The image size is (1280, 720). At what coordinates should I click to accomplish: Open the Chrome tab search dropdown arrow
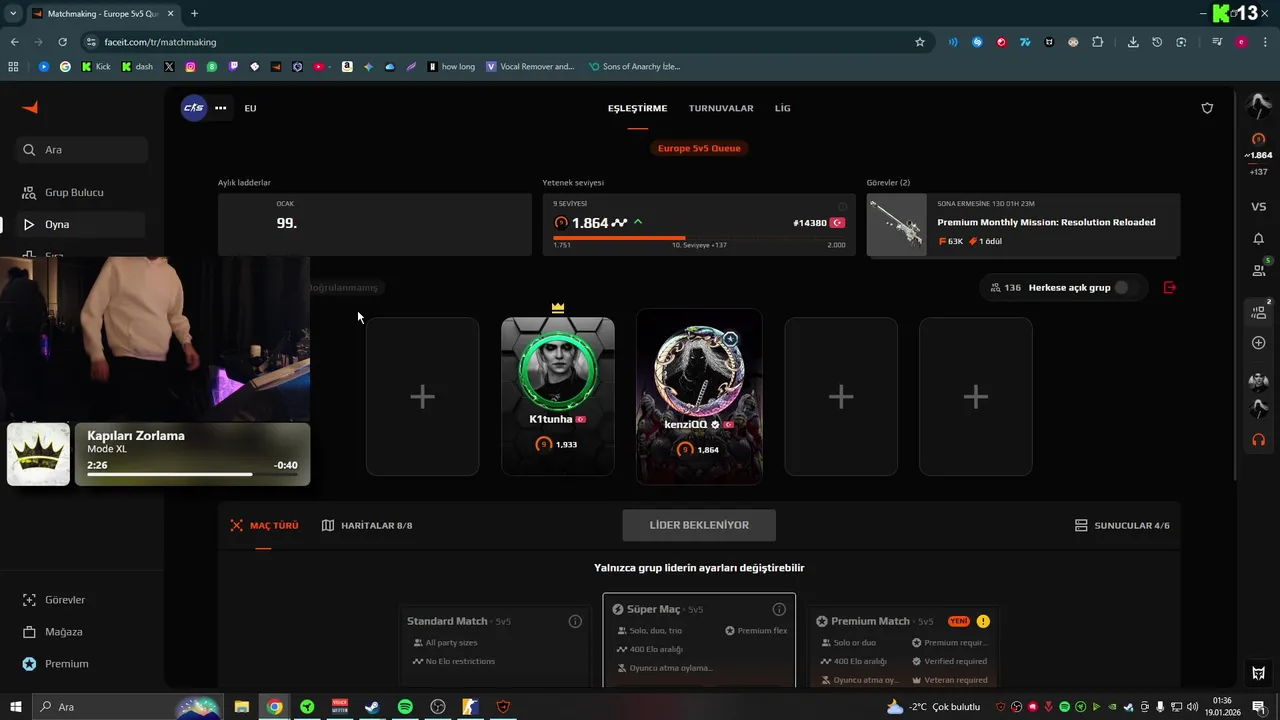click(x=13, y=13)
